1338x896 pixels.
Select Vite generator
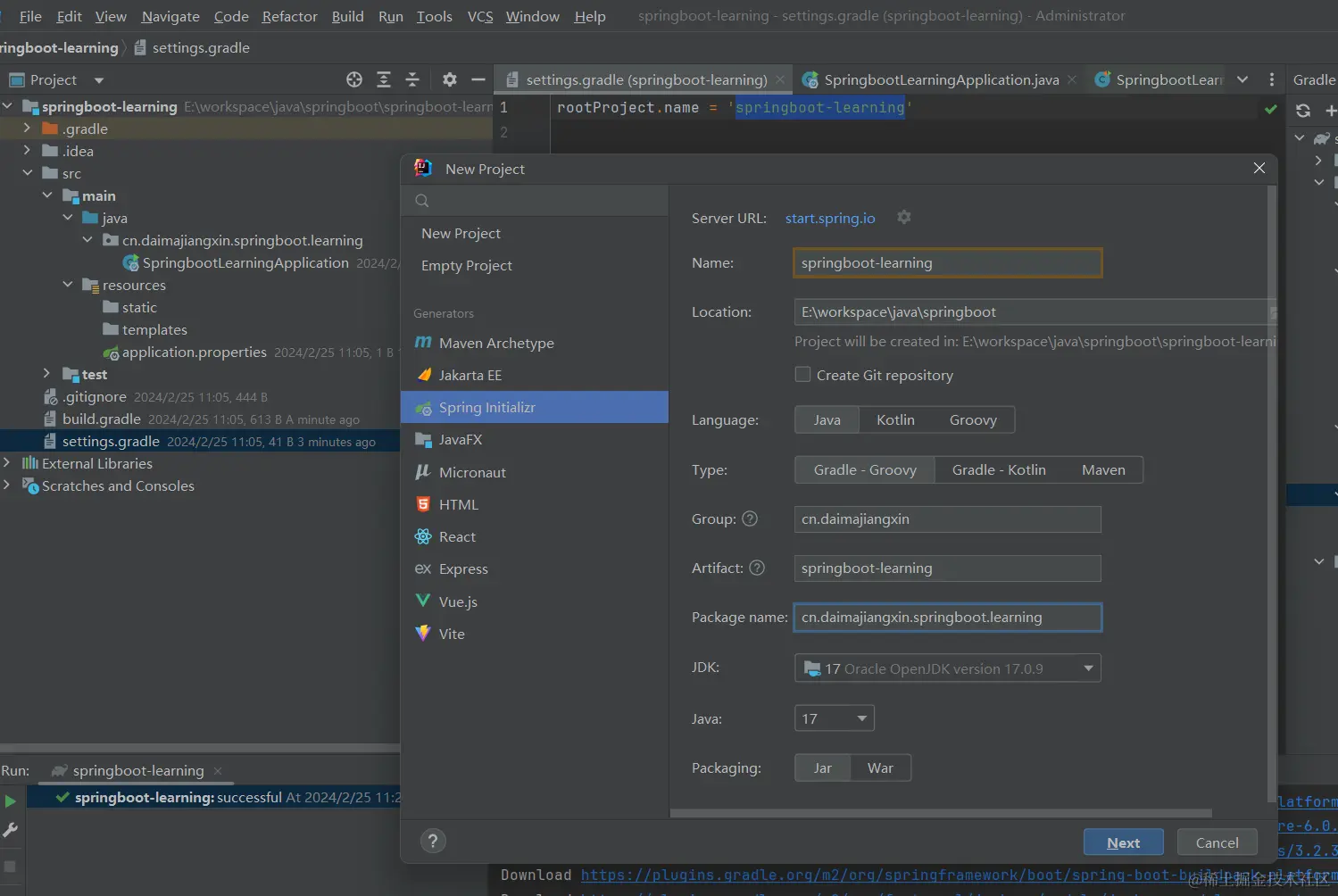click(535, 634)
